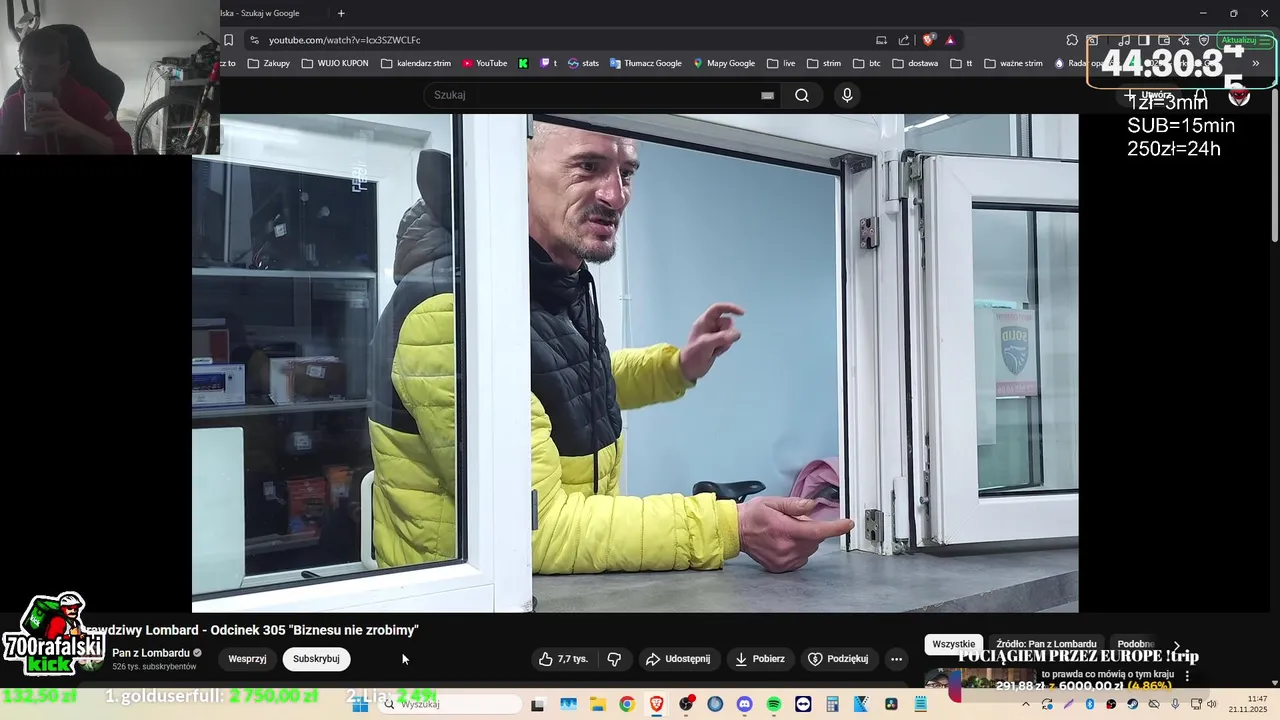Click the Subskrybuj subscribe button
The image size is (1280, 720).
[x=316, y=659]
